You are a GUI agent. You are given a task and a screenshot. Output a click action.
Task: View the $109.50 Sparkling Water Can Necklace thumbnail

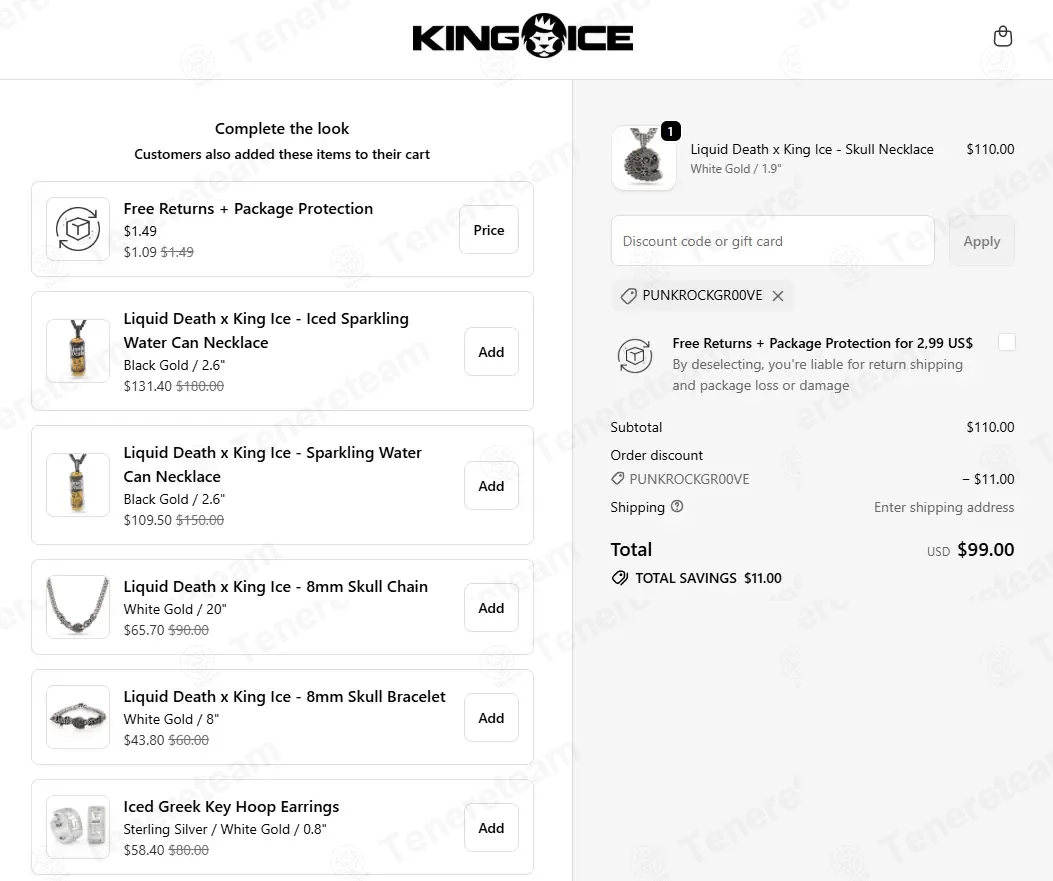pos(78,485)
